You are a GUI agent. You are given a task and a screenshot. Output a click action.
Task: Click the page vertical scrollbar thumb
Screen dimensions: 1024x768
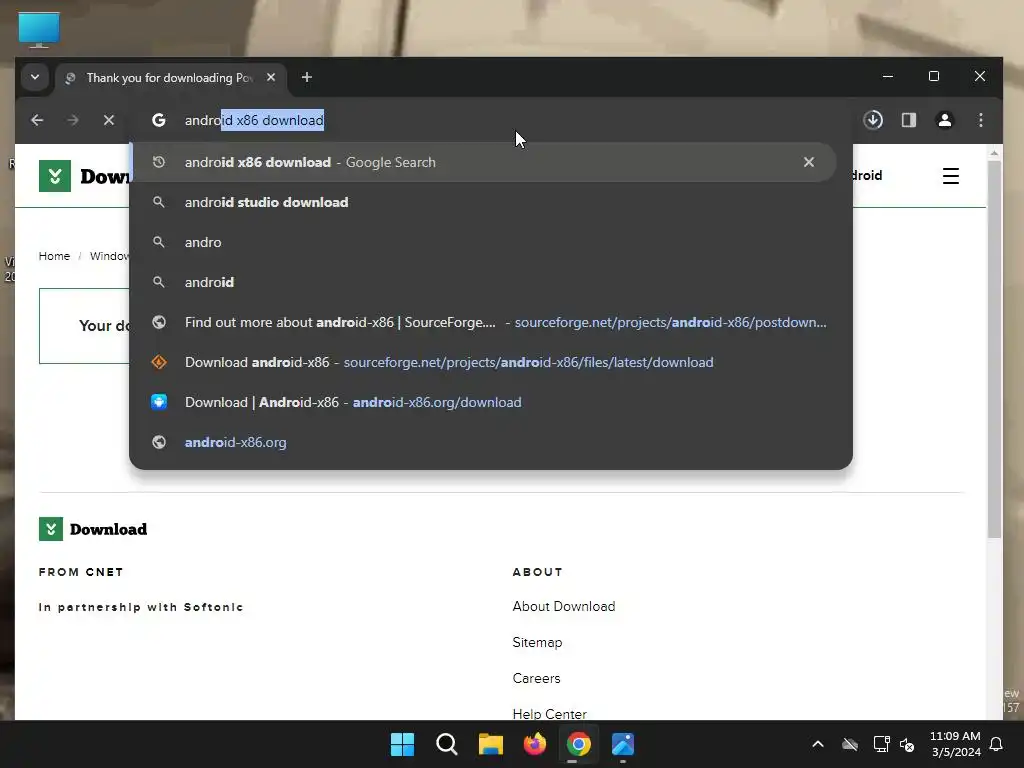click(x=994, y=349)
